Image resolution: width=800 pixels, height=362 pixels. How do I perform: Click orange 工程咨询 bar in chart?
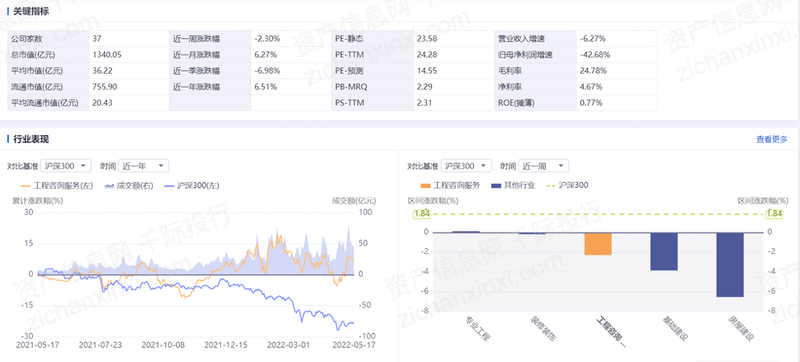(x=597, y=244)
